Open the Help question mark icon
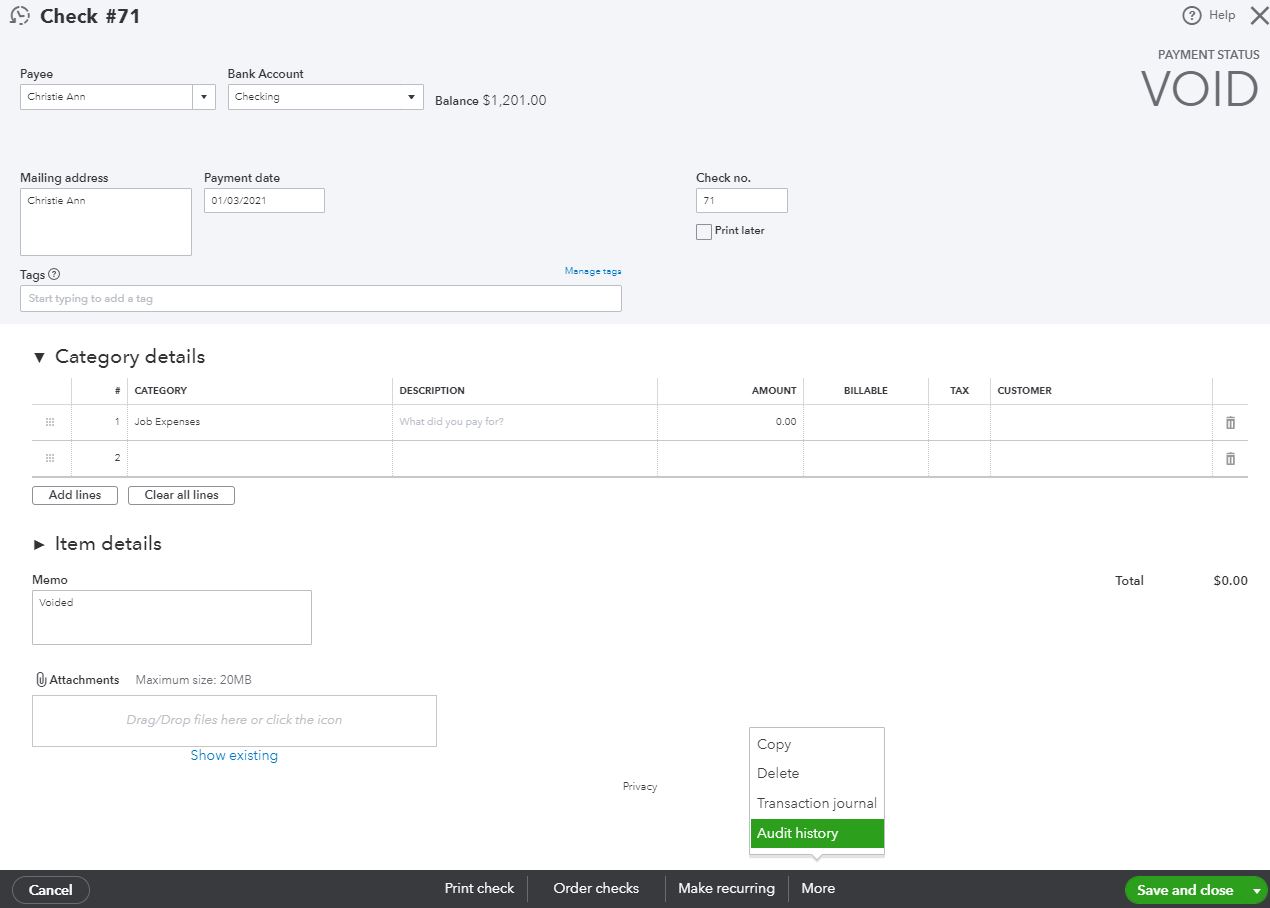The image size is (1270, 908). click(1191, 16)
